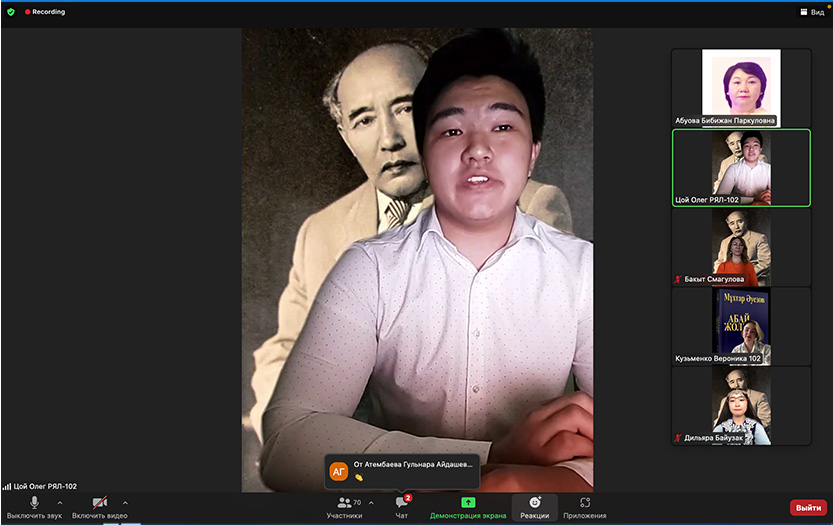Toggle the camera with Включить видео

[x=99, y=502]
